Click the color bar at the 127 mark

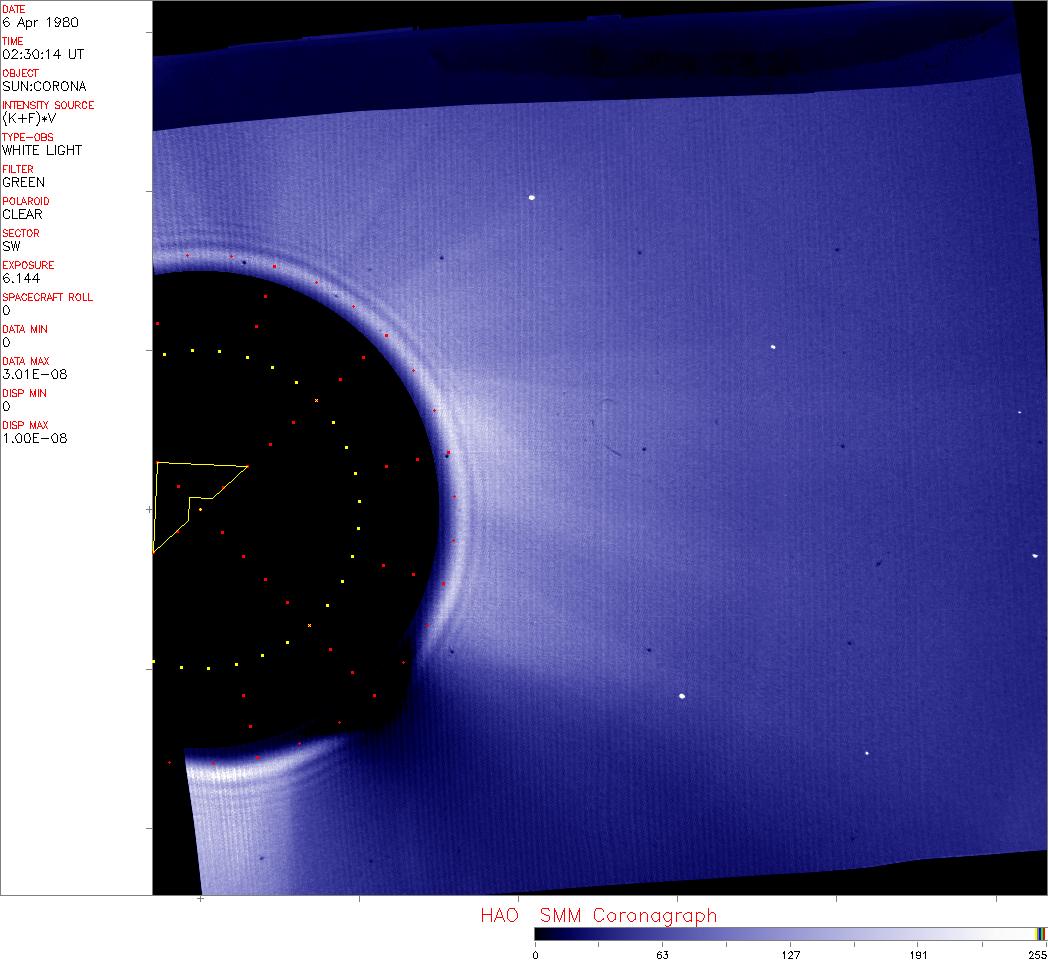(x=789, y=934)
